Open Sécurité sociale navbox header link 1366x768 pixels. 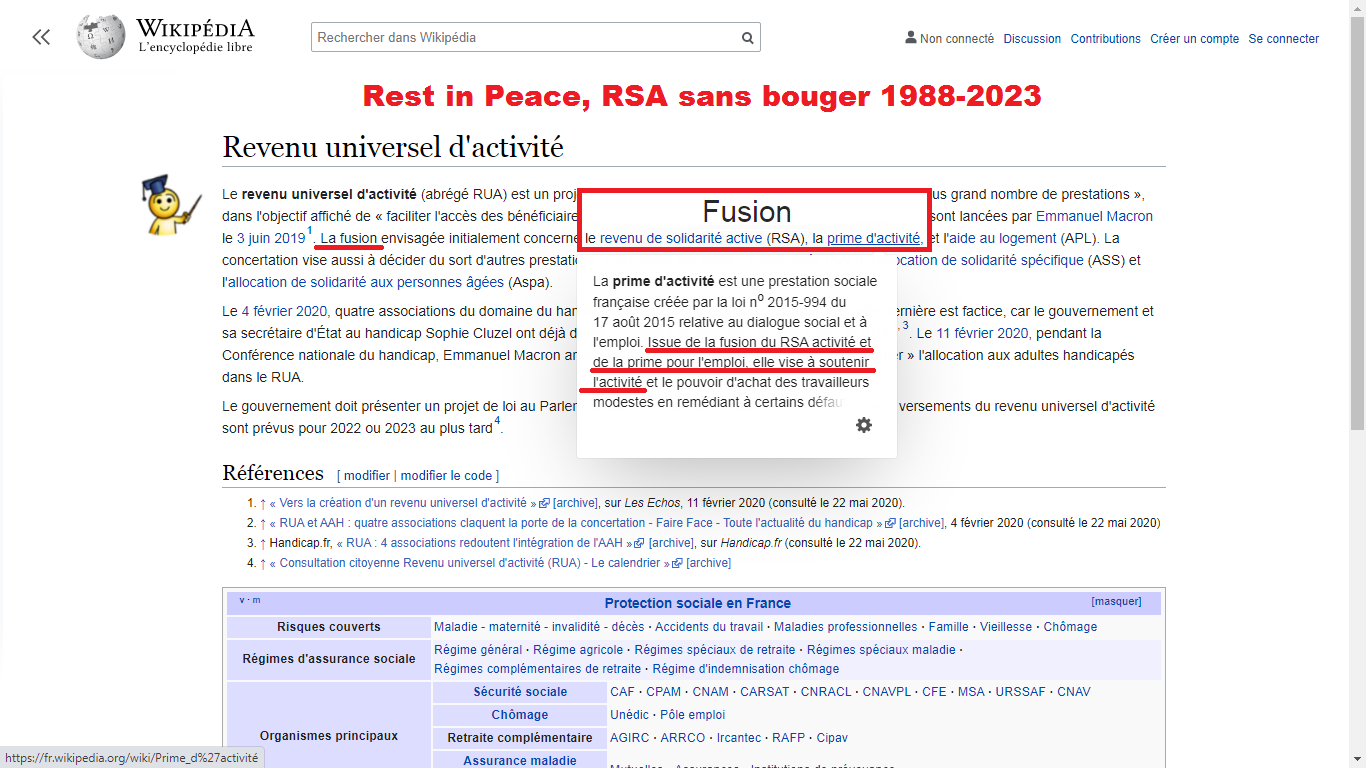tap(520, 692)
